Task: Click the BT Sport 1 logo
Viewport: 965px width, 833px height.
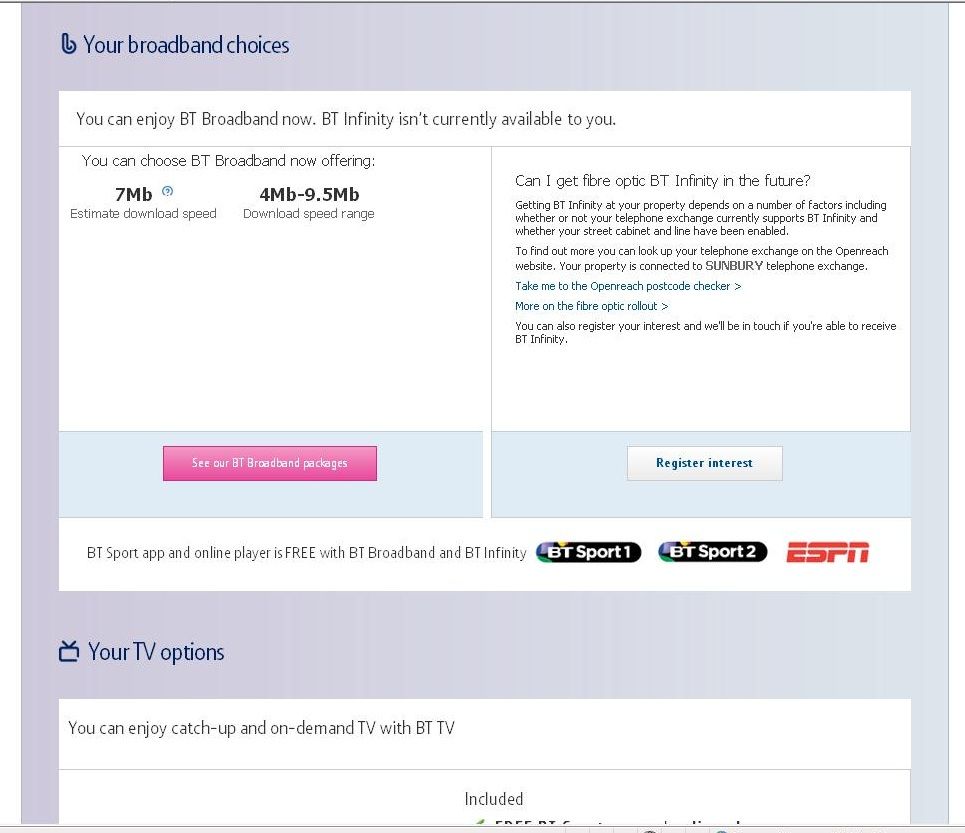Action: [588, 552]
